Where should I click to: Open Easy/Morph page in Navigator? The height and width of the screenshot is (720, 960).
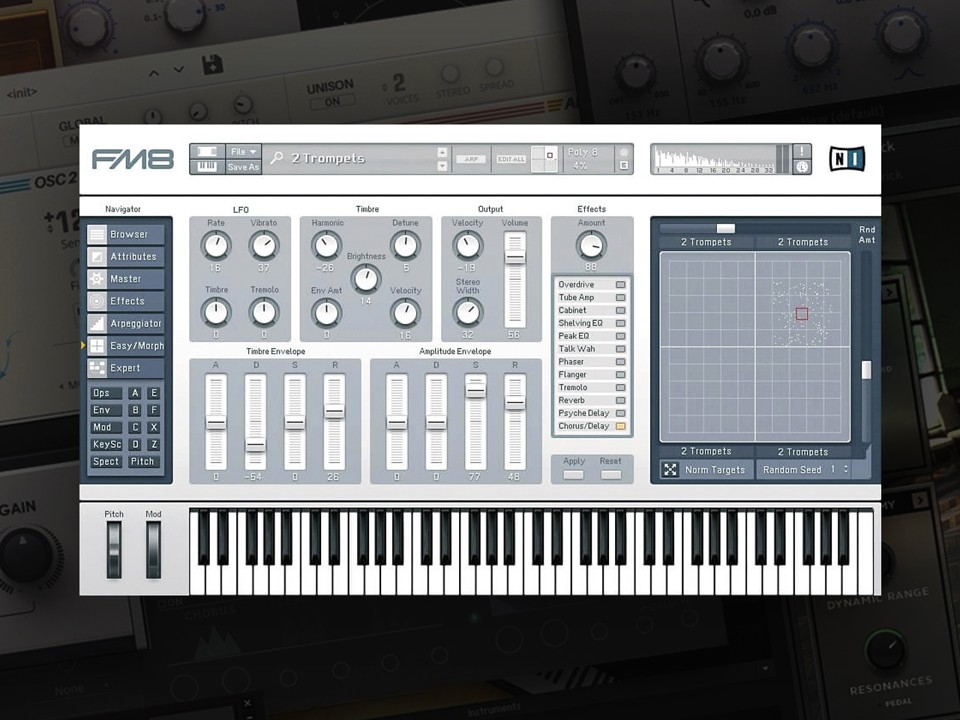click(126, 346)
